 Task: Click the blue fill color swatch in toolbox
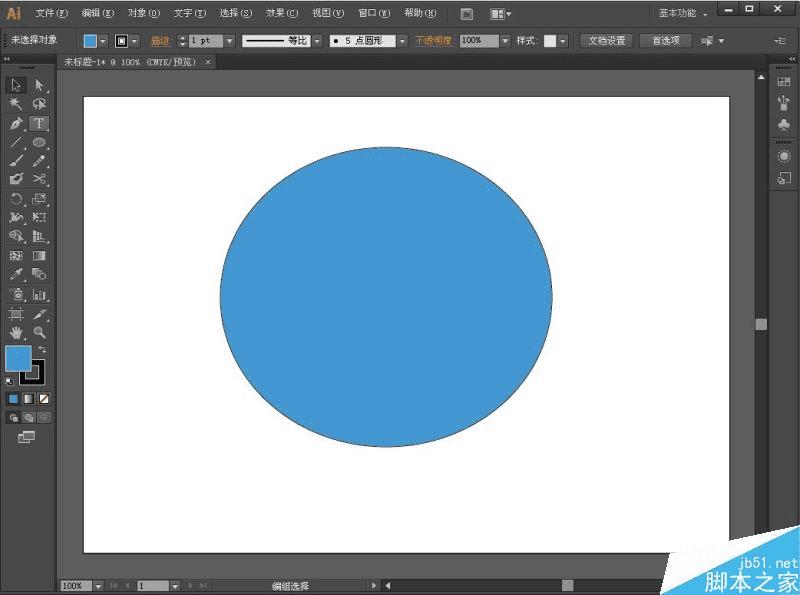tap(17, 358)
